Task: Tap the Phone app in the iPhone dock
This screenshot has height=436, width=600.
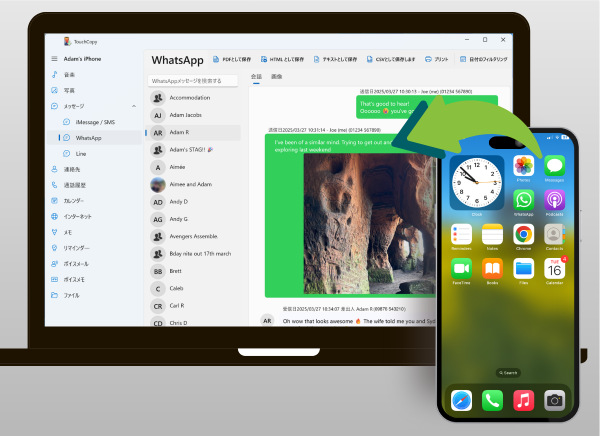Action: click(x=492, y=400)
